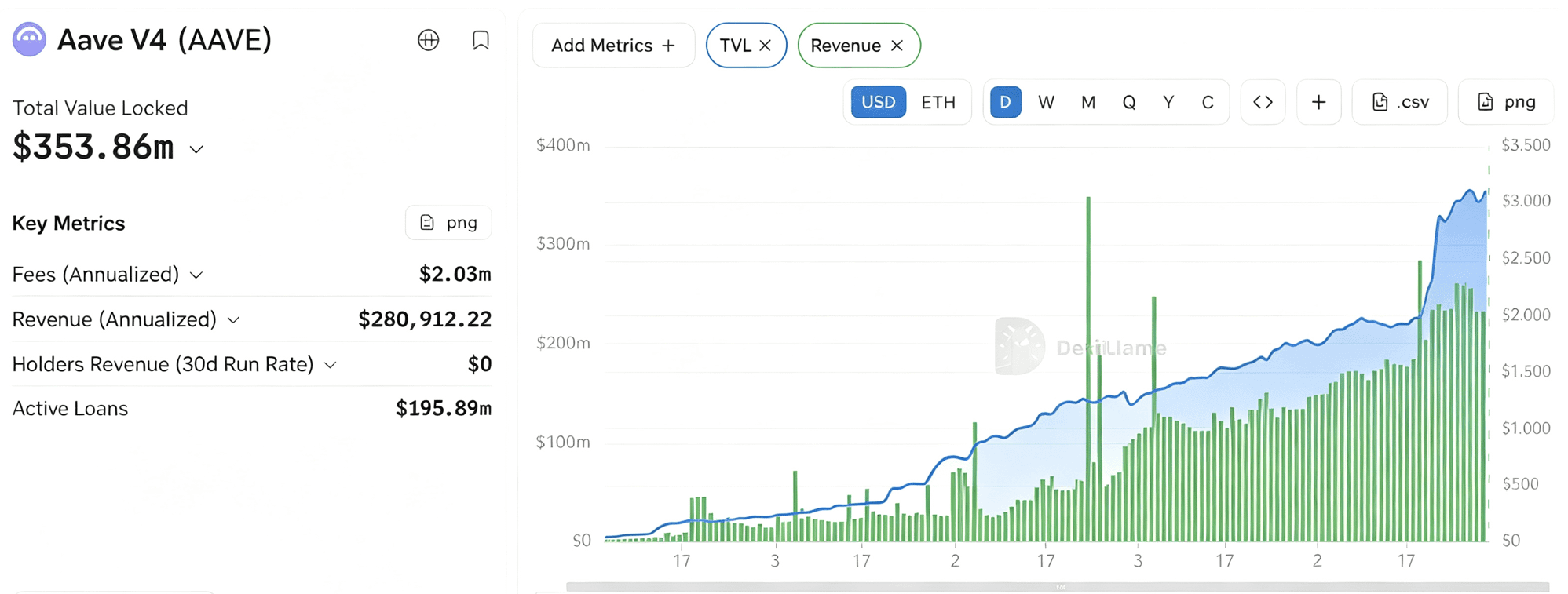Click the Aave V4 protocol logo
This screenshot has width=1568, height=594.
29,40
